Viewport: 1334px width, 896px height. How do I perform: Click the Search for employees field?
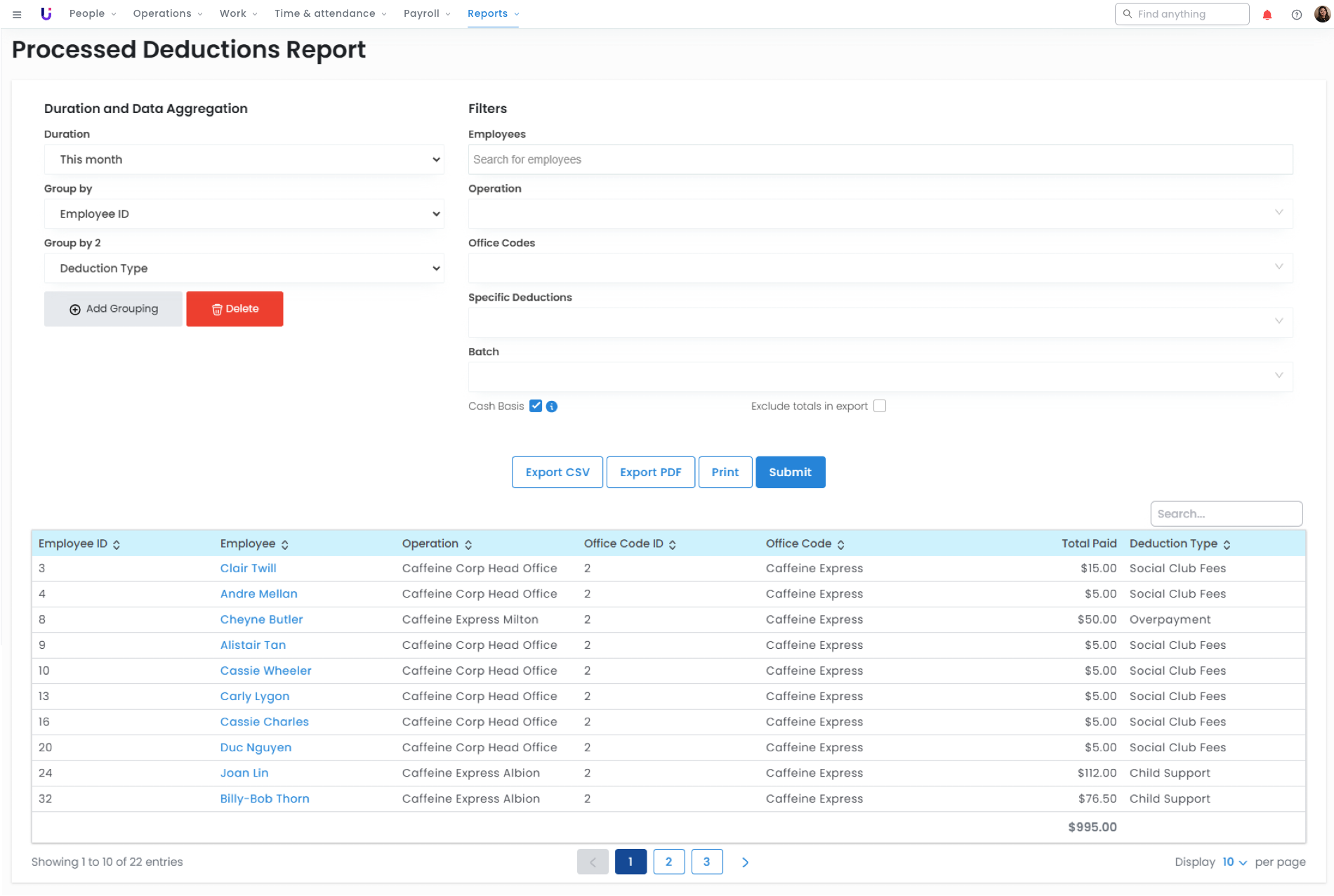point(880,159)
